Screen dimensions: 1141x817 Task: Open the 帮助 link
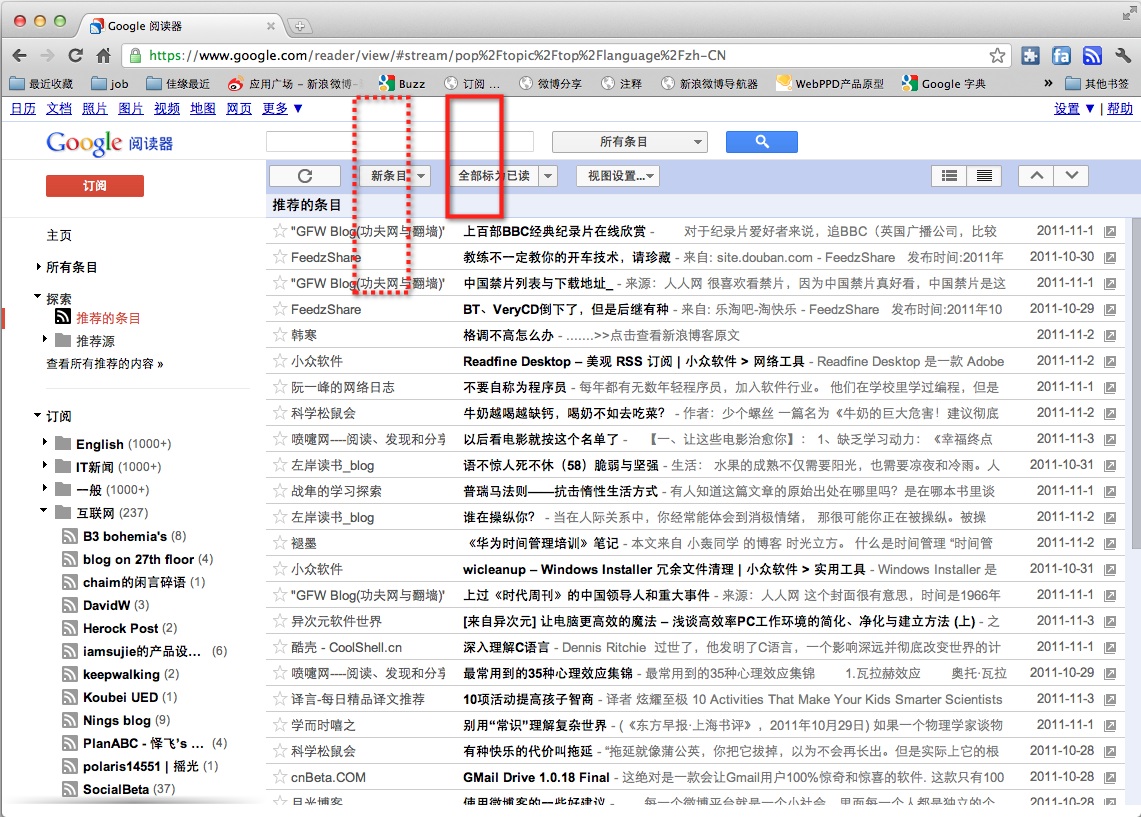pos(1120,108)
